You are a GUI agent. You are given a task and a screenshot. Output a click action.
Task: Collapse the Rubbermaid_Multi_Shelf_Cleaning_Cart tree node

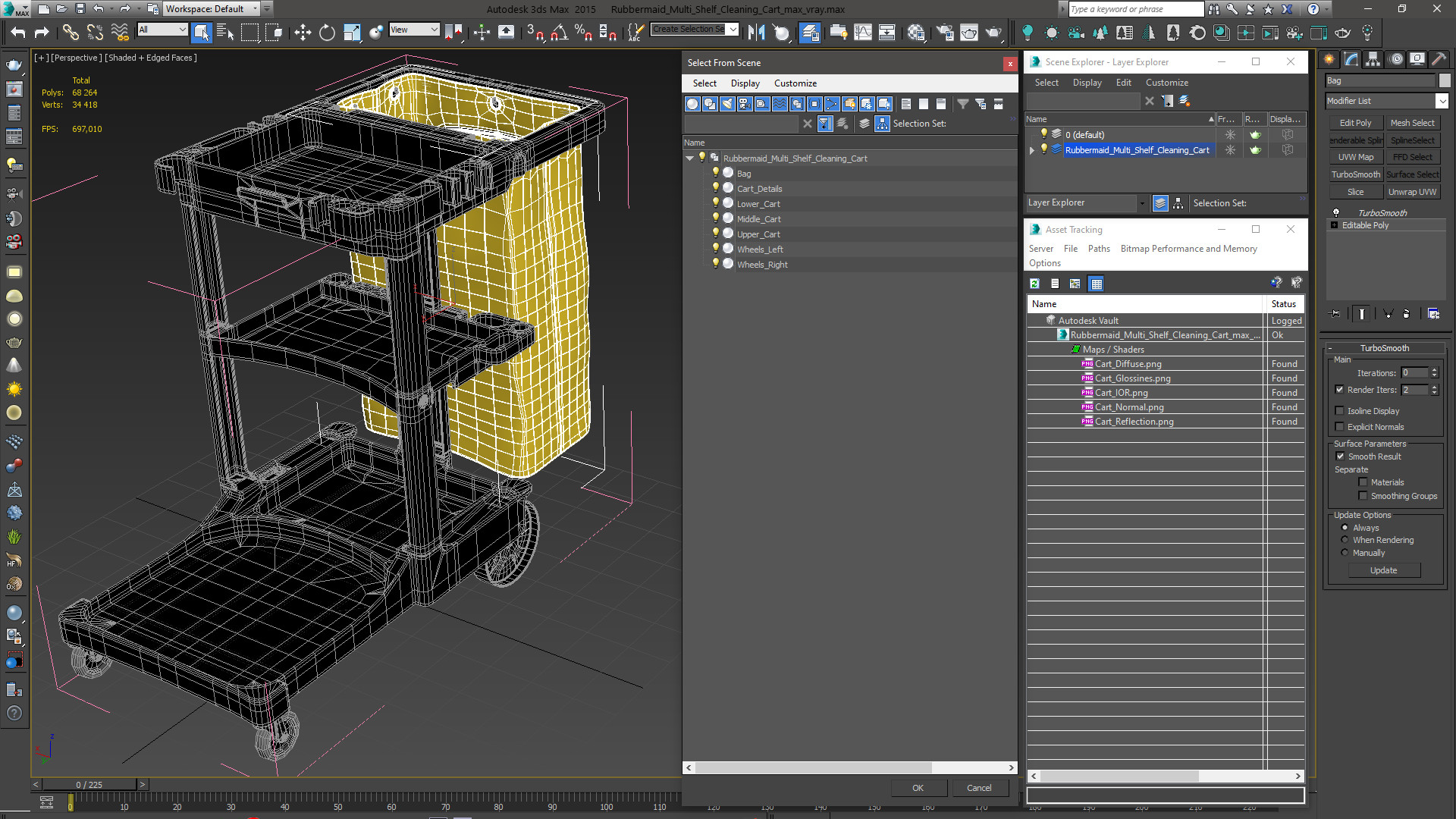tap(689, 158)
